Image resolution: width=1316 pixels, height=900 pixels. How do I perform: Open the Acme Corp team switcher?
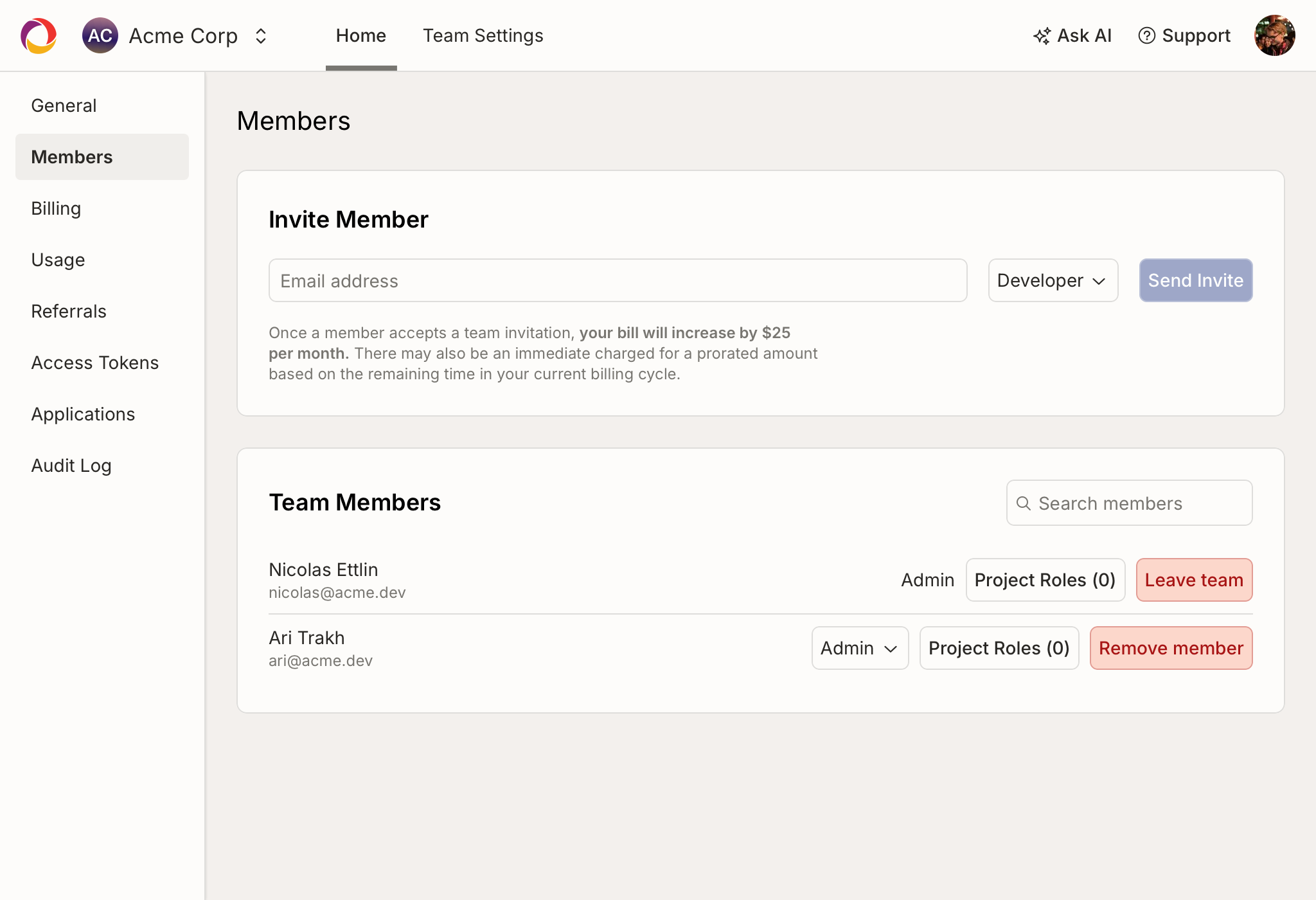pyautogui.click(x=261, y=35)
